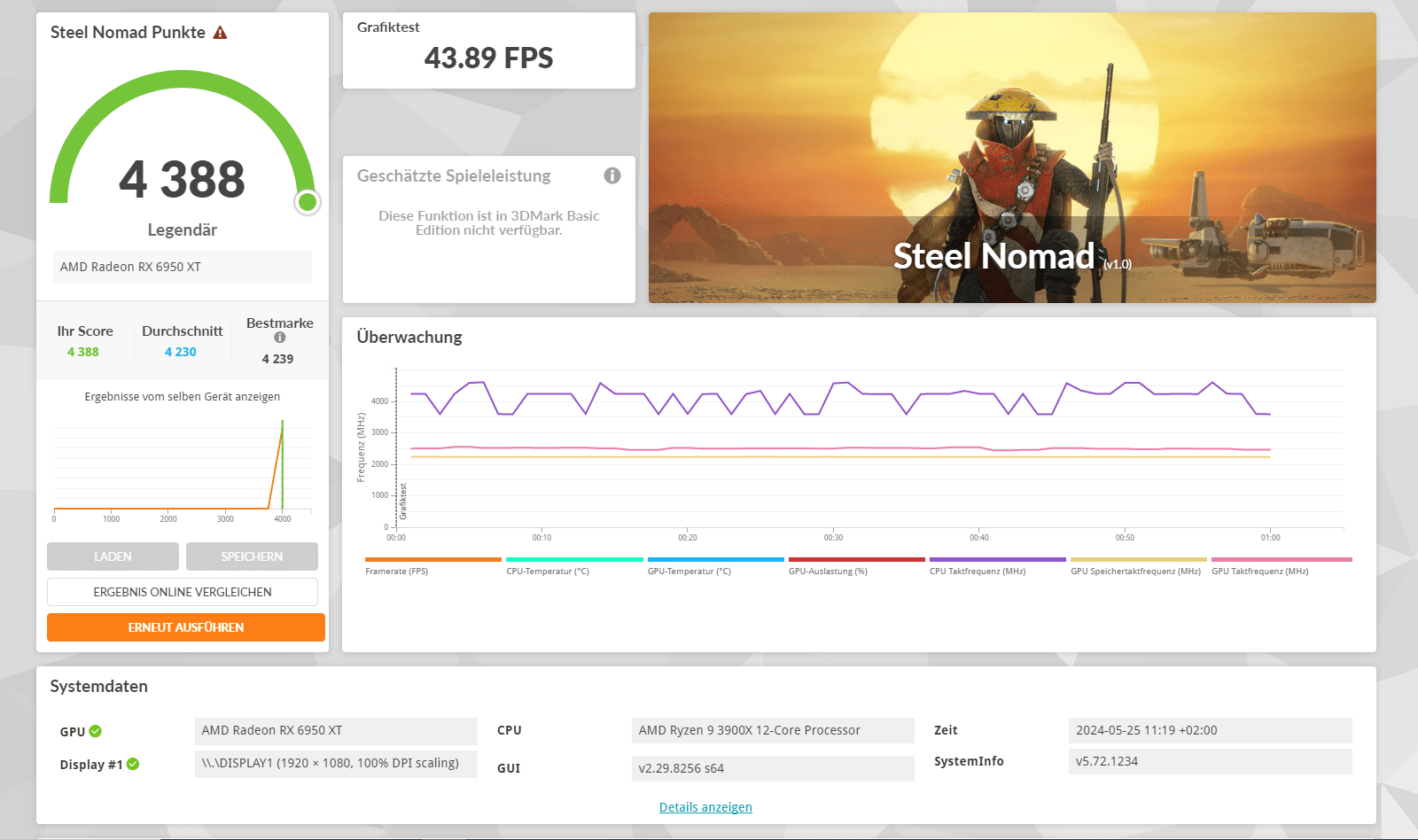Click the GUI version v2.29.8256 s64
The height and width of the screenshot is (840, 1418).
click(x=773, y=768)
